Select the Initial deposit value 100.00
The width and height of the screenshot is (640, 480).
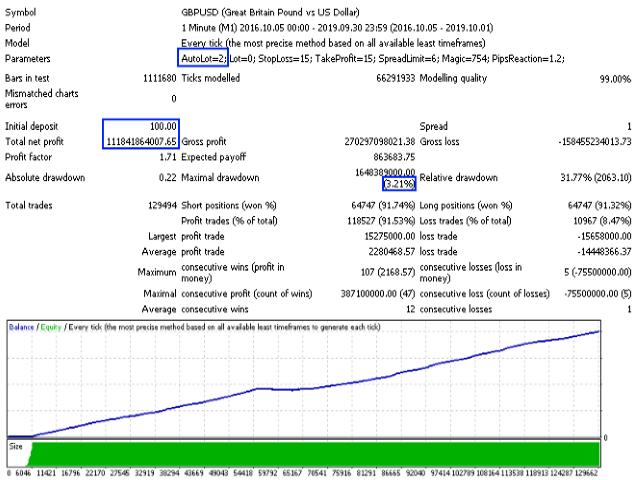click(163, 127)
